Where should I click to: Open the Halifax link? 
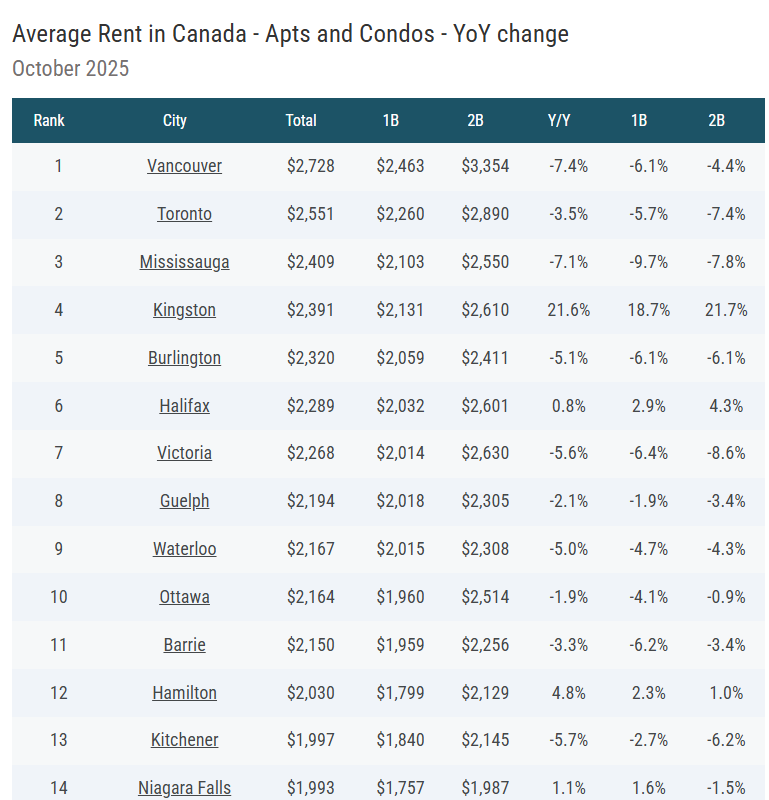(184, 406)
